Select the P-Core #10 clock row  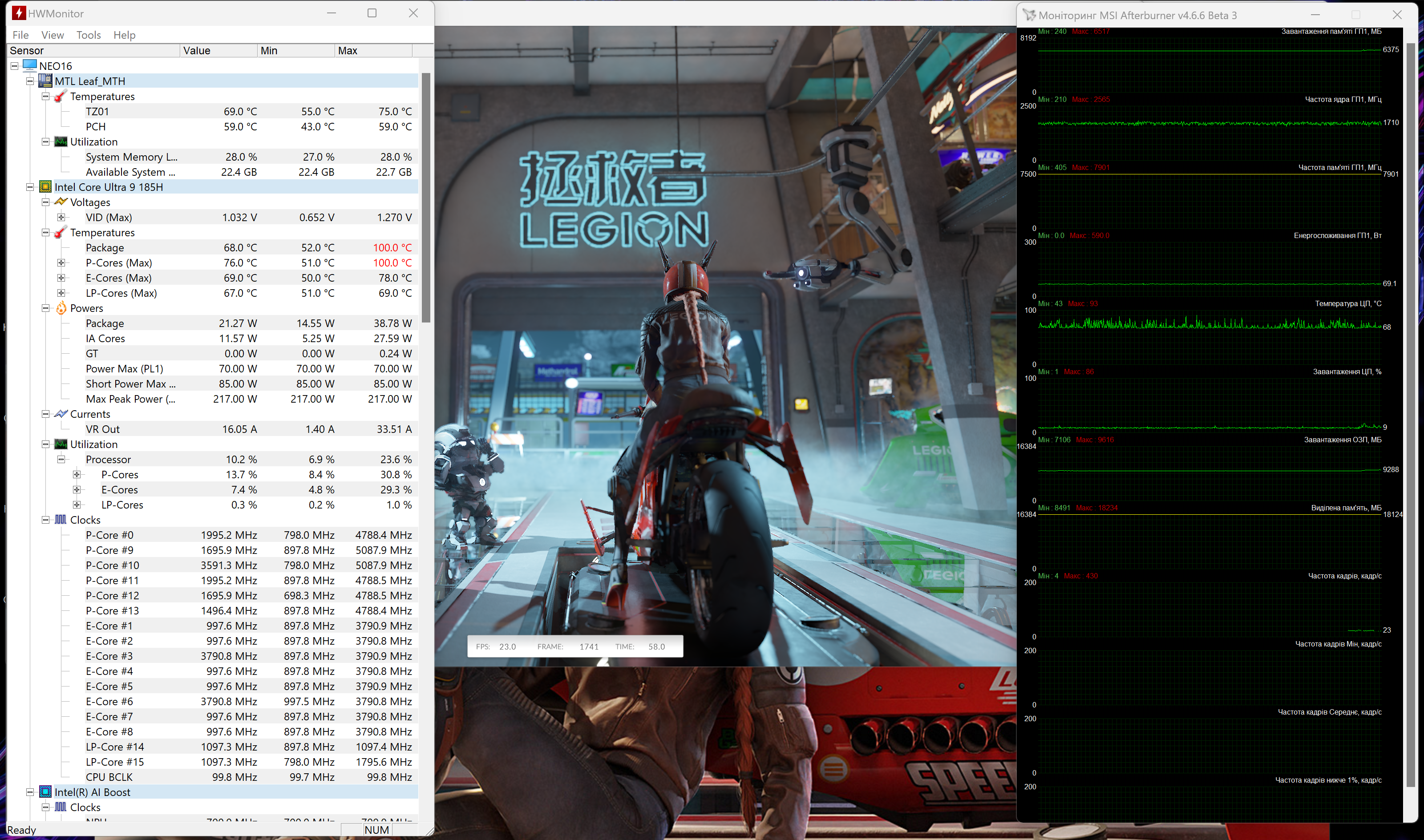coord(112,565)
